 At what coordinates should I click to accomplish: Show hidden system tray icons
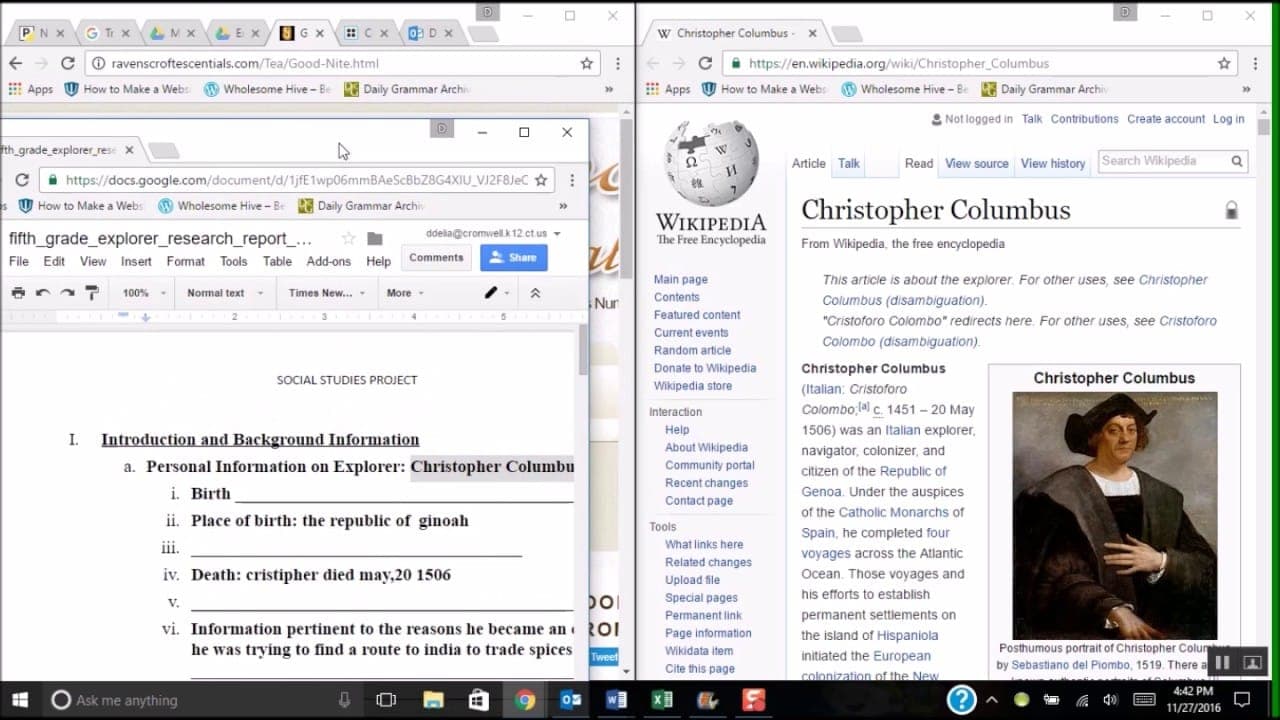coord(992,700)
